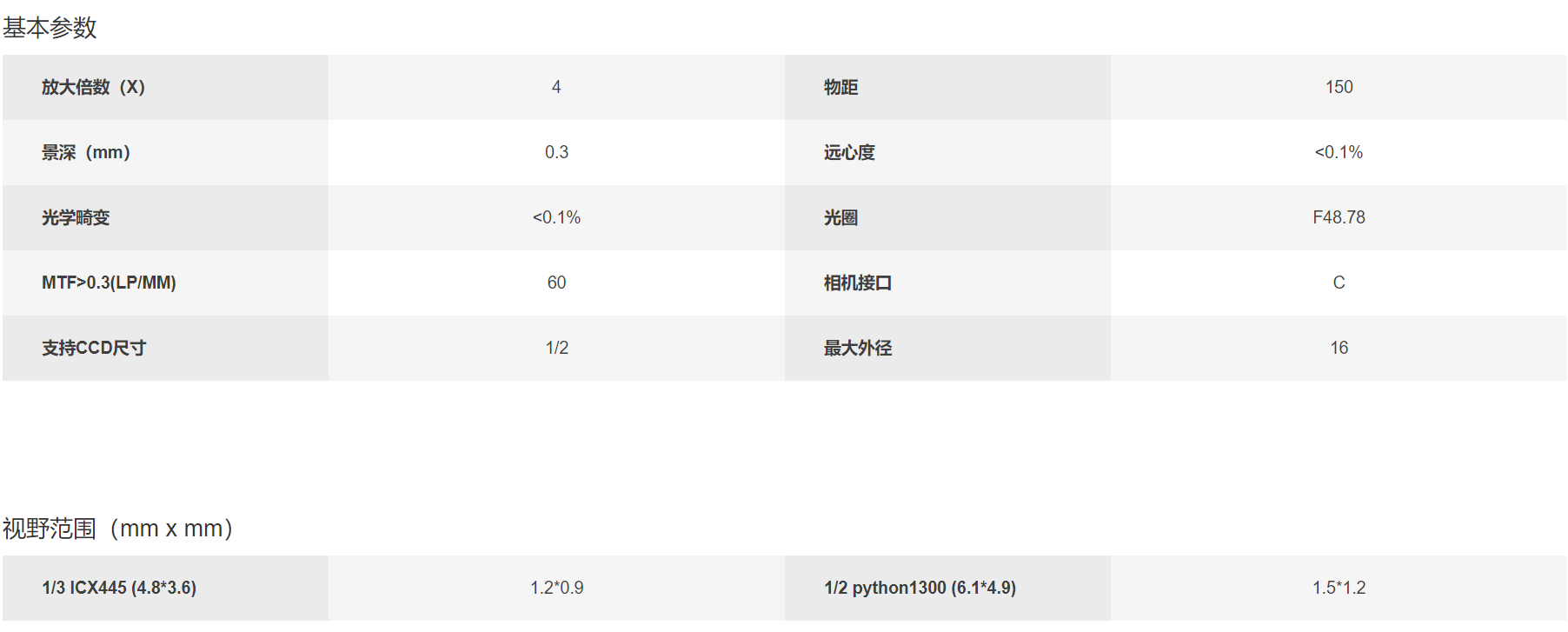Click the magnification value 4

point(556,87)
